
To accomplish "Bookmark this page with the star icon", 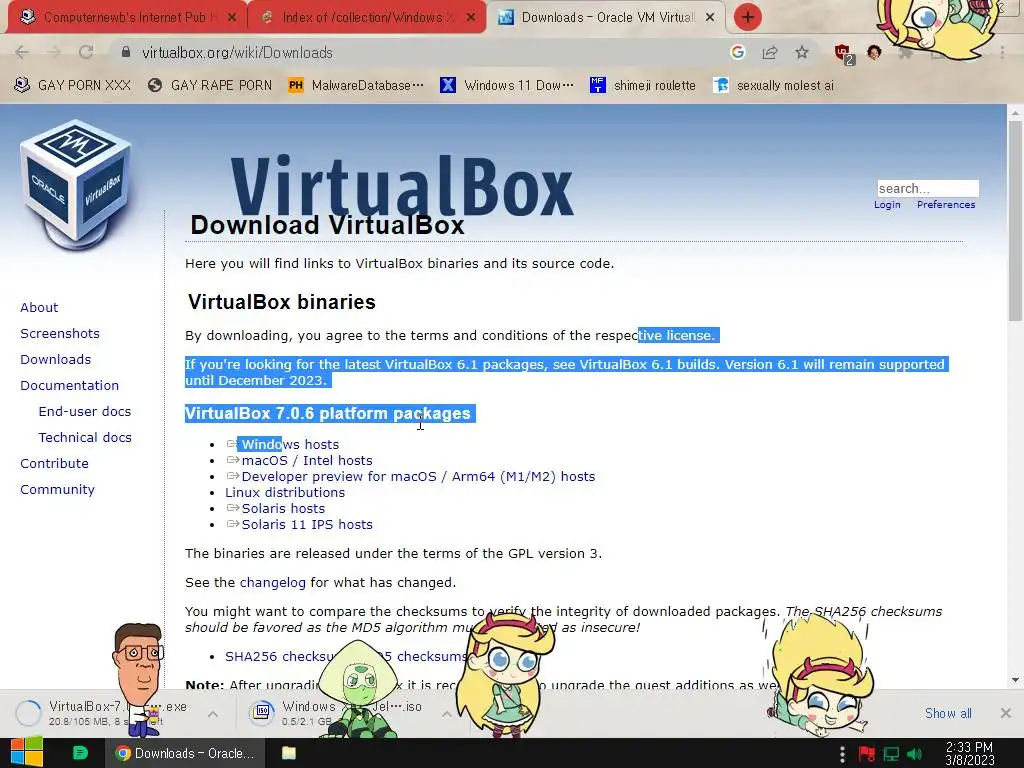I will pos(802,52).
